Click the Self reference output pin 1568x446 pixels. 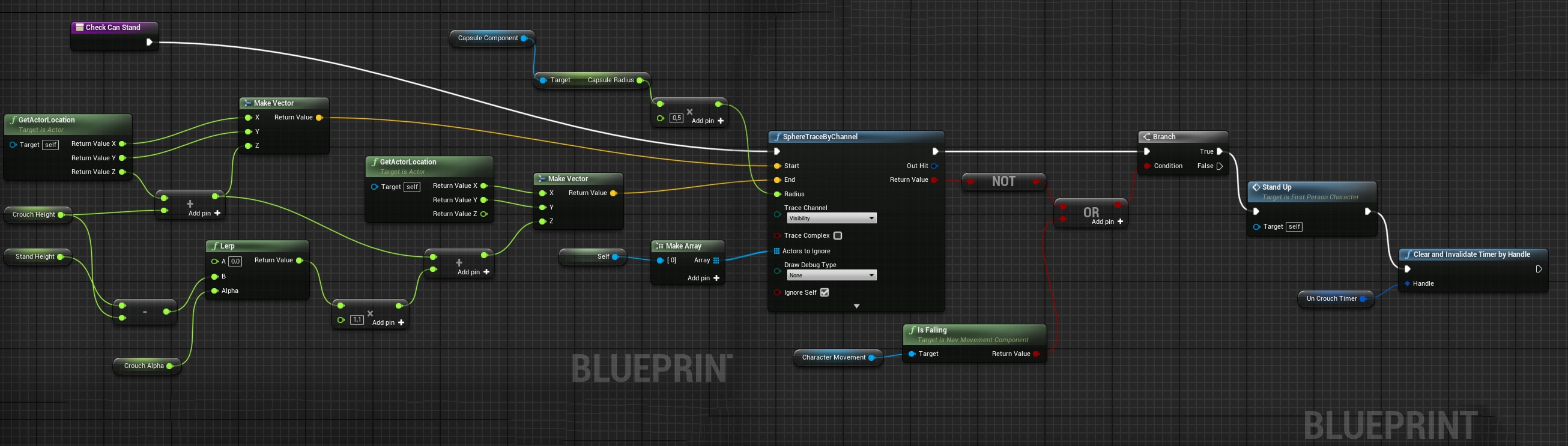616,257
